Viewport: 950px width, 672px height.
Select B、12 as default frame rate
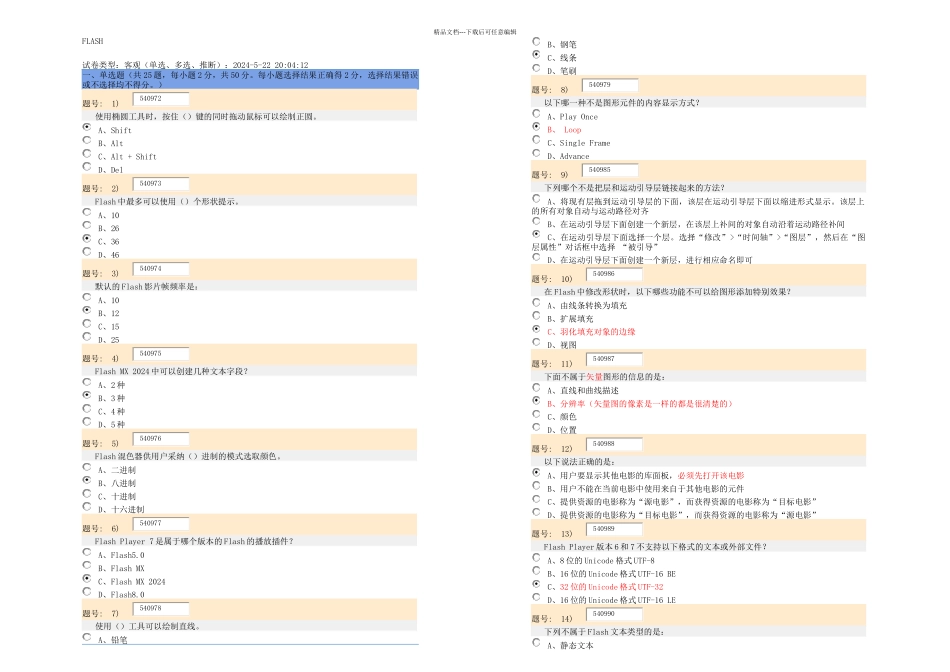point(87,310)
